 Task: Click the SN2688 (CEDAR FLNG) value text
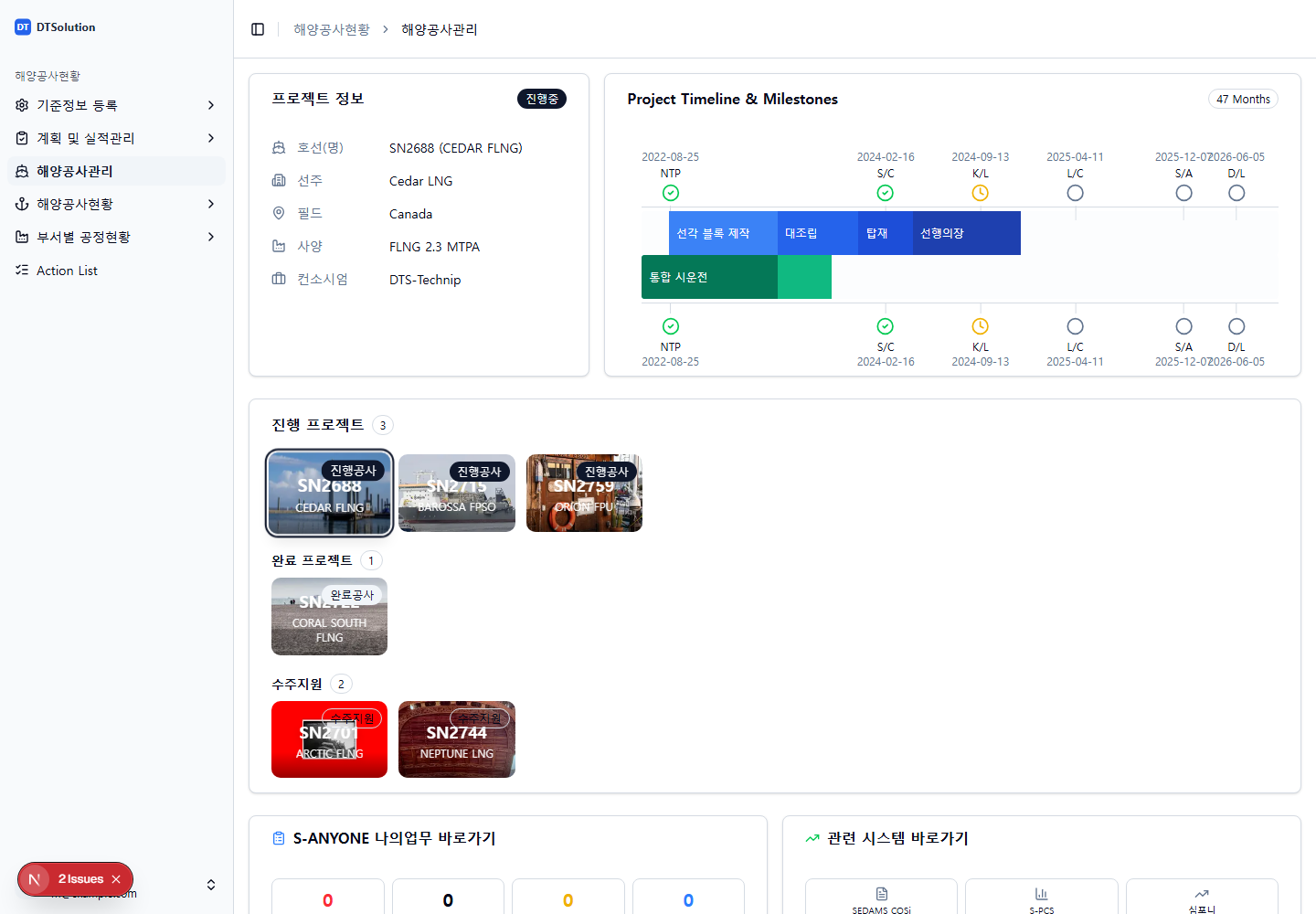(x=456, y=148)
